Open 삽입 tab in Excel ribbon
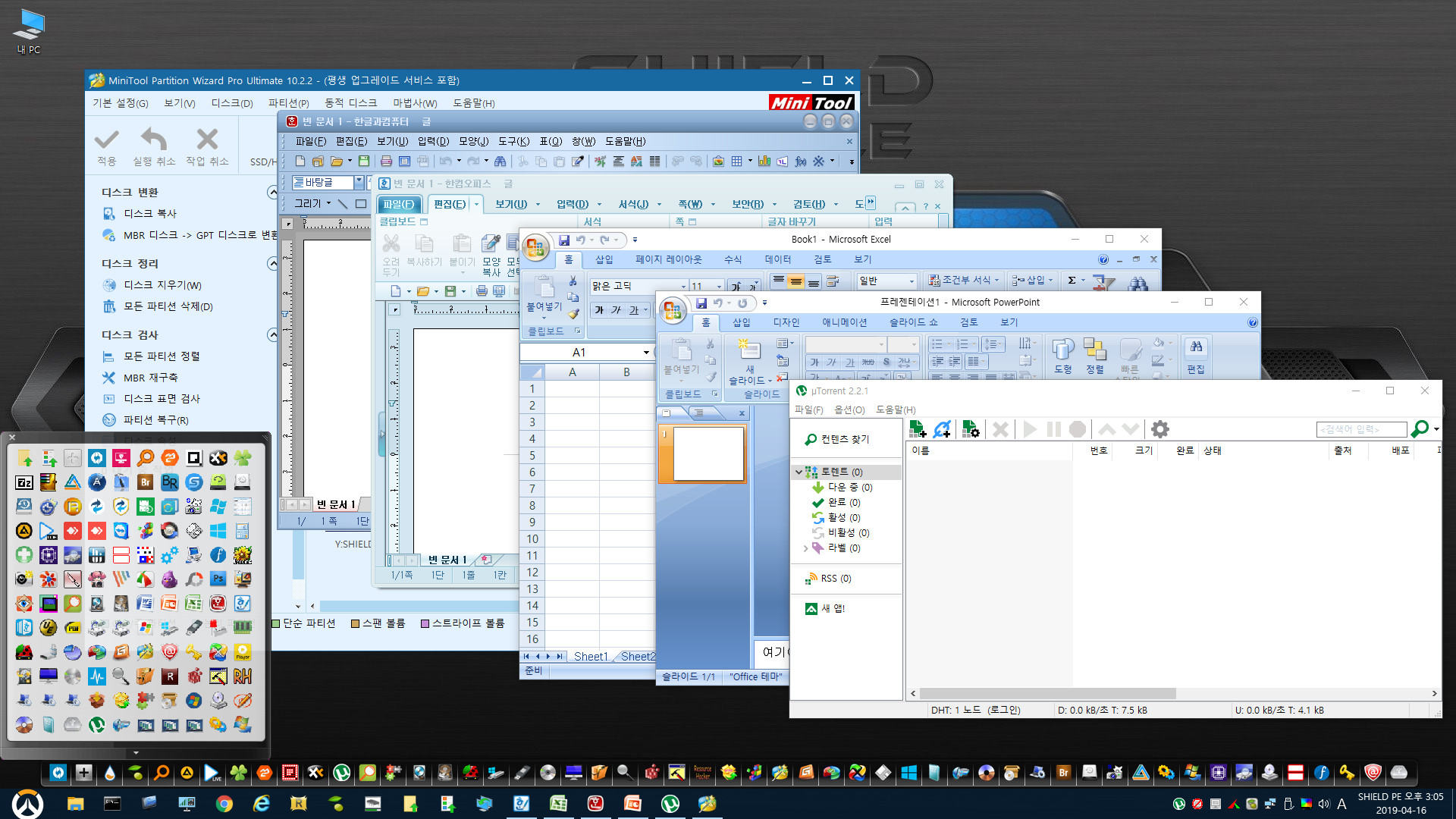Screen dimensions: 1456x819 pos(604,259)
